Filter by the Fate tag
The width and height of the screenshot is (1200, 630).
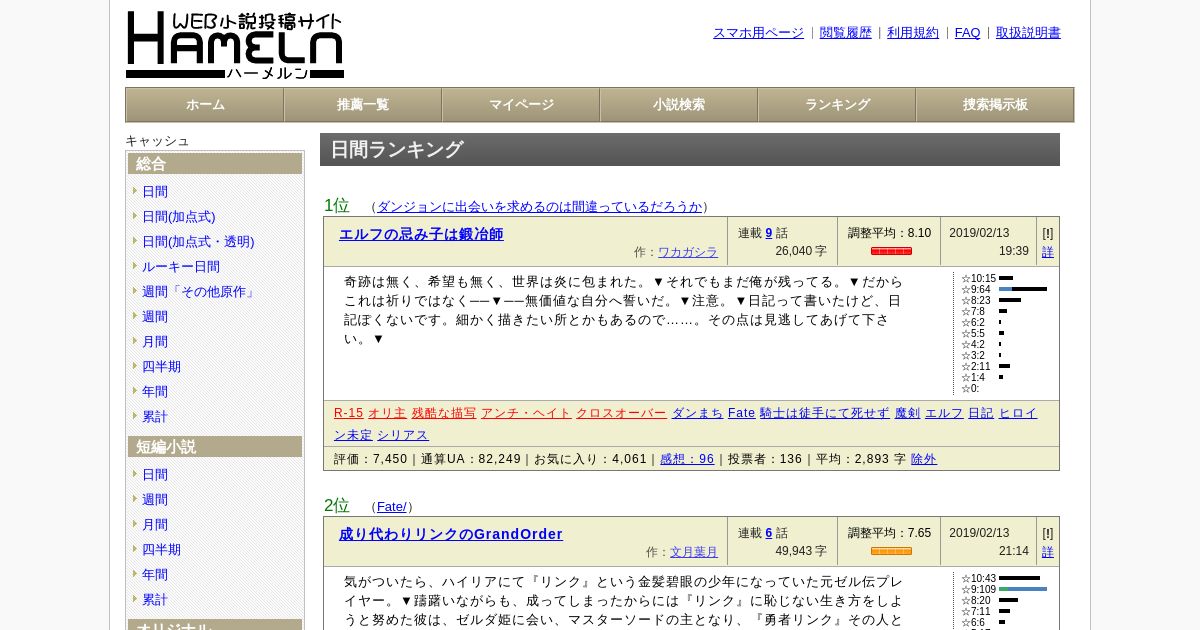click(x=741, y=413)
